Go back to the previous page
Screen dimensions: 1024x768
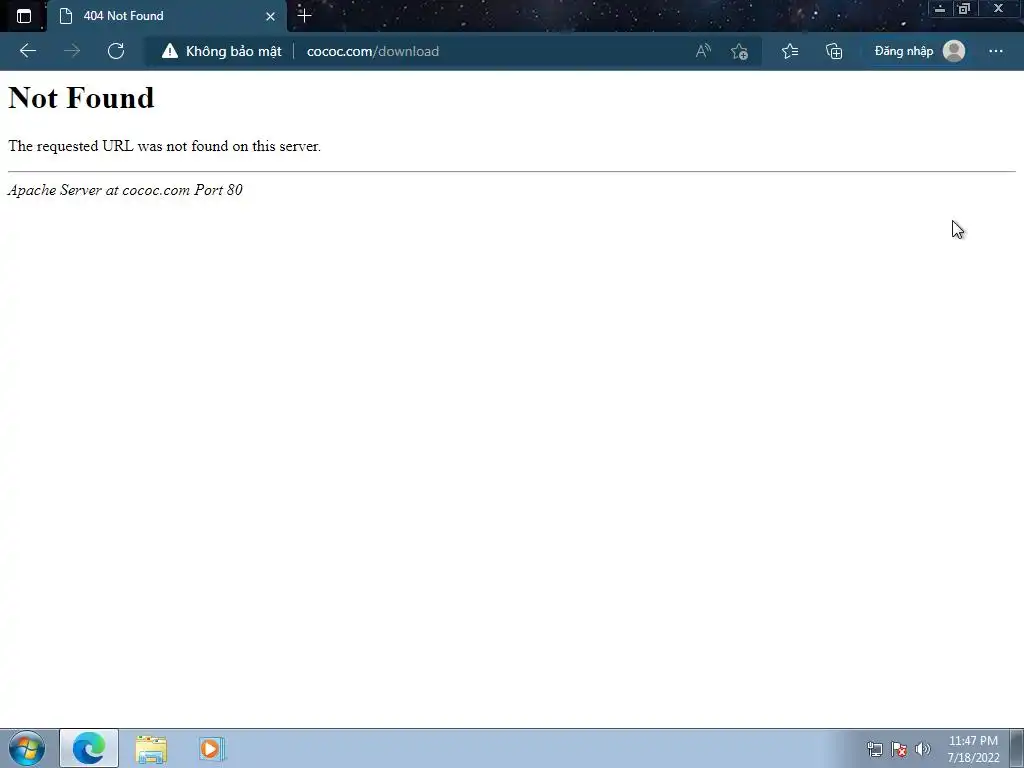[27, 51]
